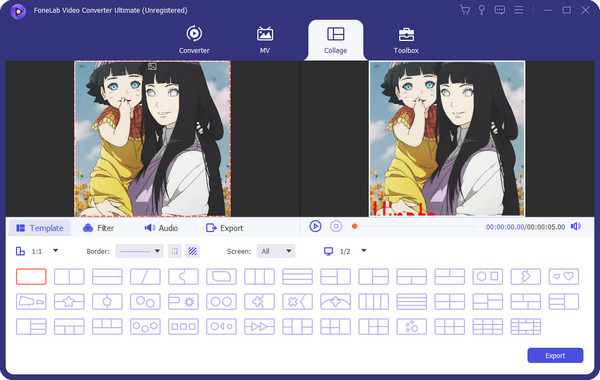The image size is (600, 380).
Task: Select the four horizontal rows template
Action: [x=411, y=302]
